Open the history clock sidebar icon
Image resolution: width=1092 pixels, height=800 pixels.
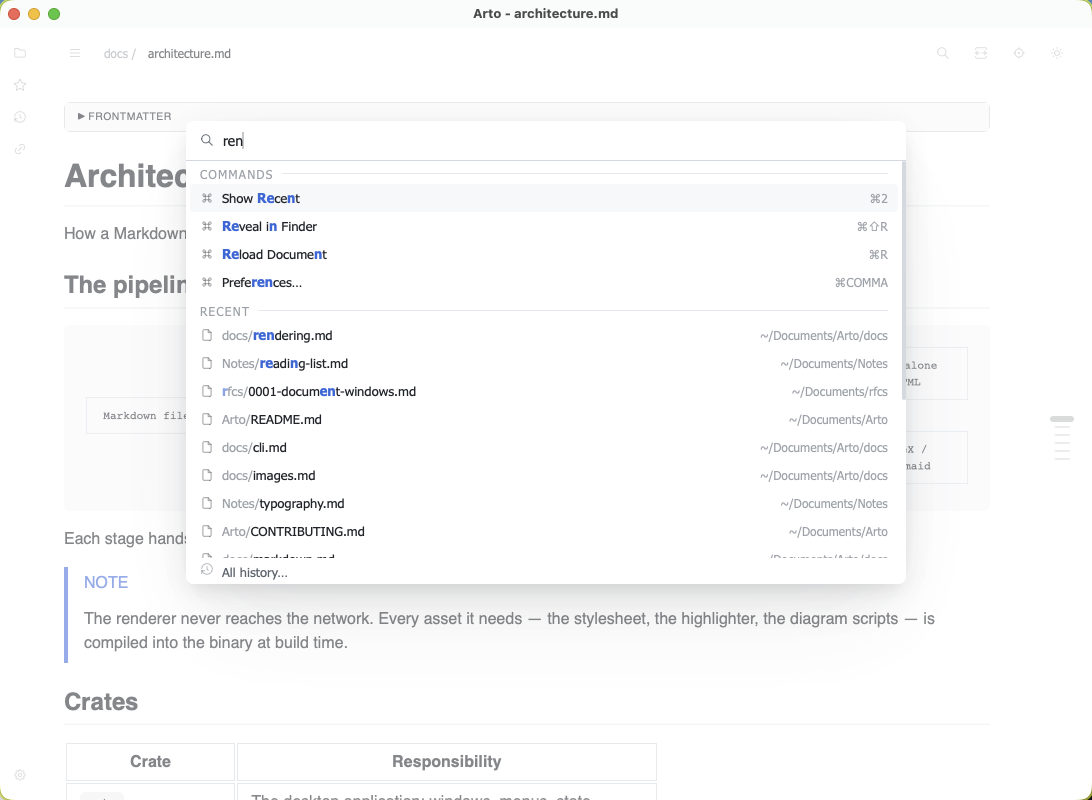click(x=20, y=117)
